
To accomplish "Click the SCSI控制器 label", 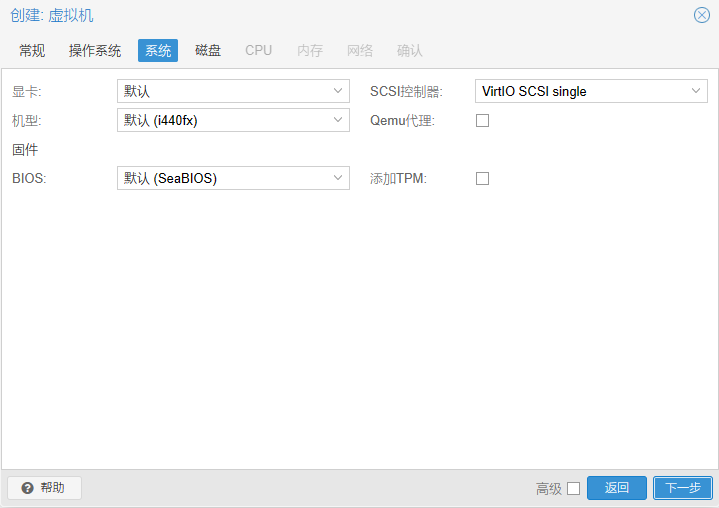I will [406, 91].
